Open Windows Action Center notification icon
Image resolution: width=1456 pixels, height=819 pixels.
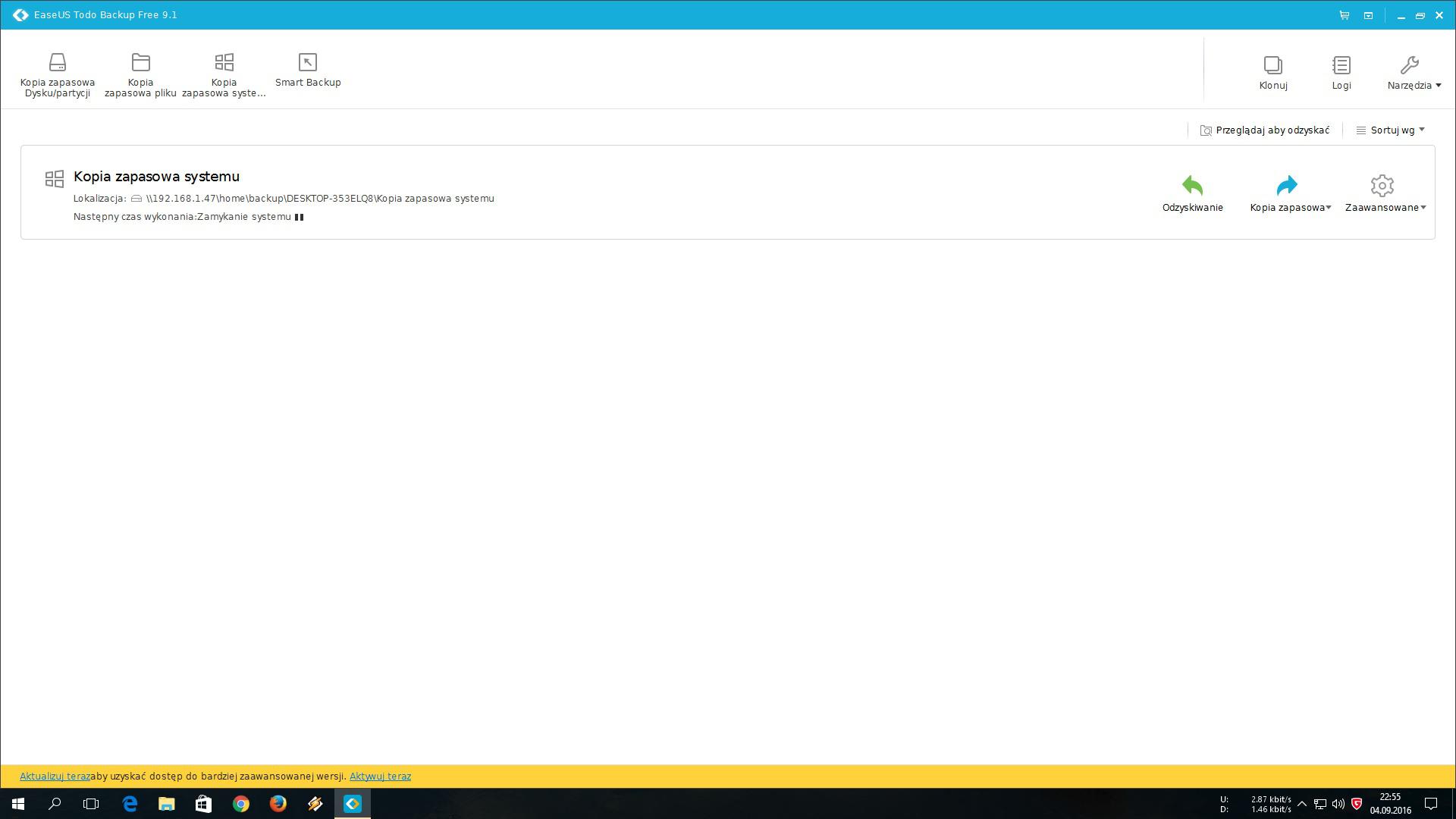(1431, 804)
